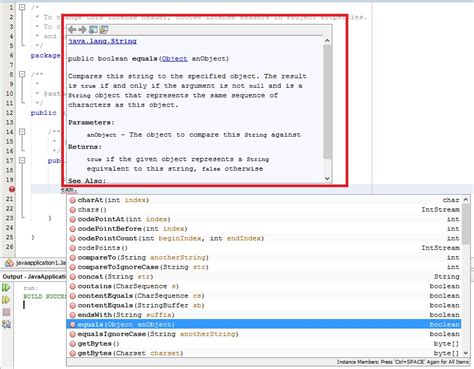
Task: Select contentEquals(StringBuffer sb) completion
Action: [x=264, y=305]
